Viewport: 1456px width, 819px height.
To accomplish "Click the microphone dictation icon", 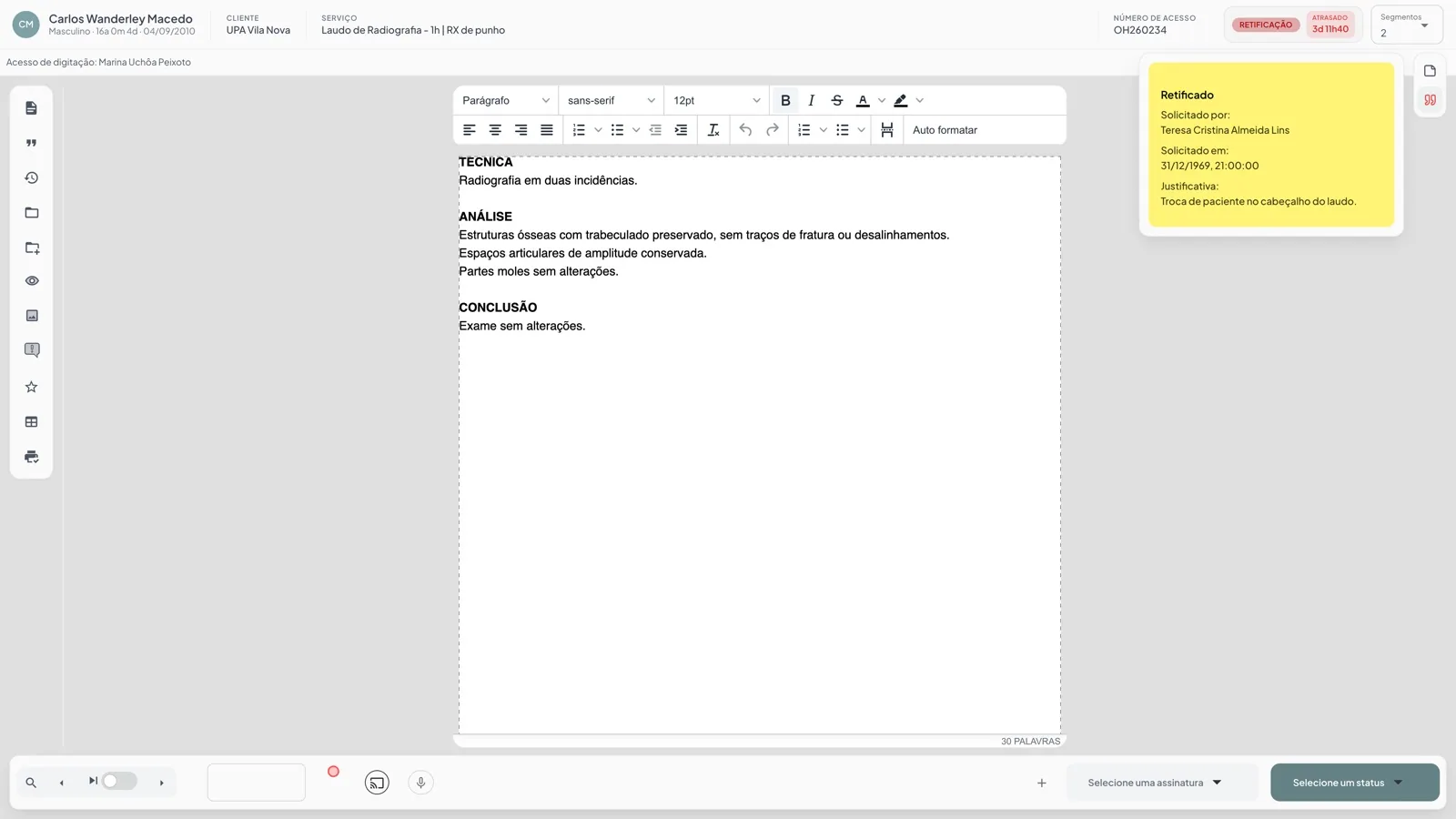I will pos(420,783).
